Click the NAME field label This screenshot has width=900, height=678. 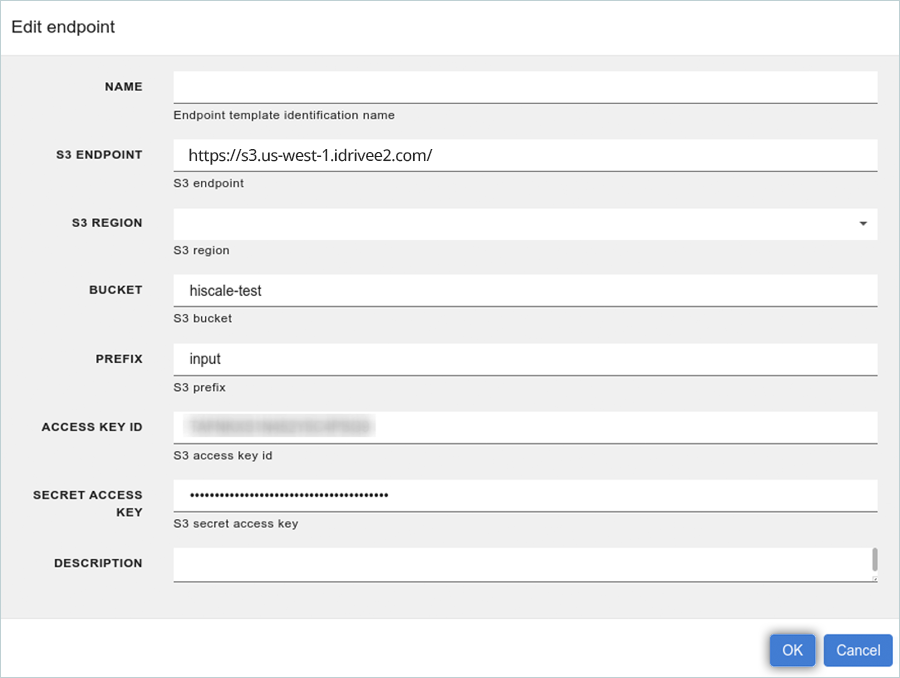point(123,87)
